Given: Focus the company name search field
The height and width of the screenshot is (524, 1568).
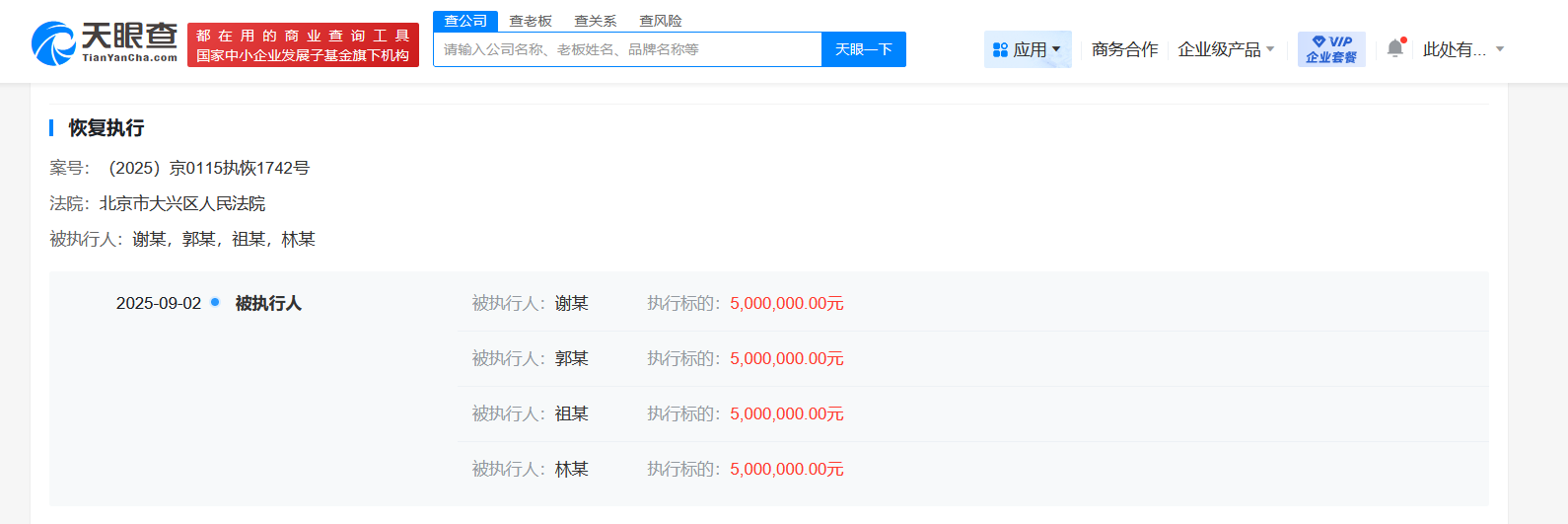Looking at the screenshot, I should 627,49.
